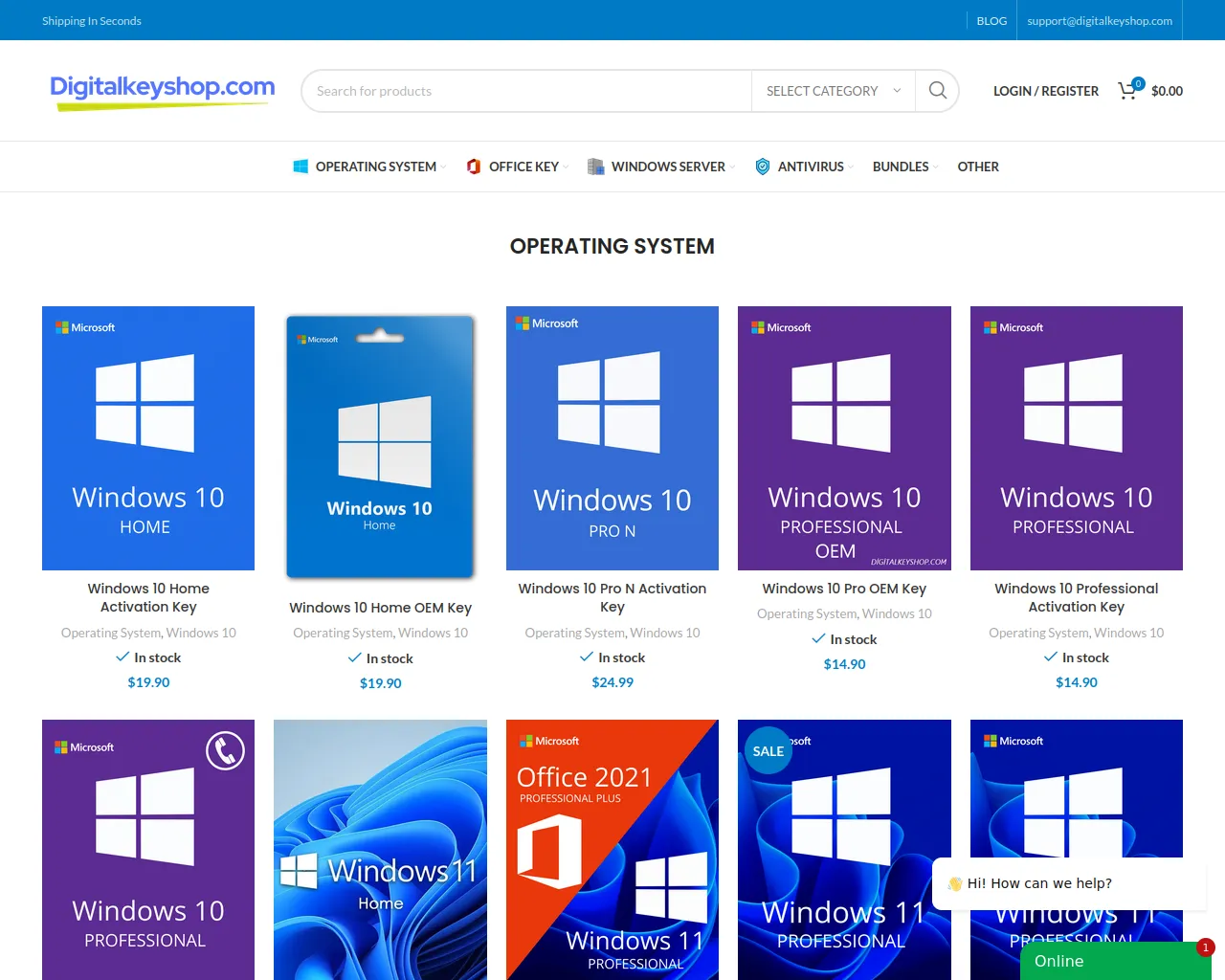Click the SALE badge on Windows 11 Professional
This screenshot has height=980, width=1225.
768,751
